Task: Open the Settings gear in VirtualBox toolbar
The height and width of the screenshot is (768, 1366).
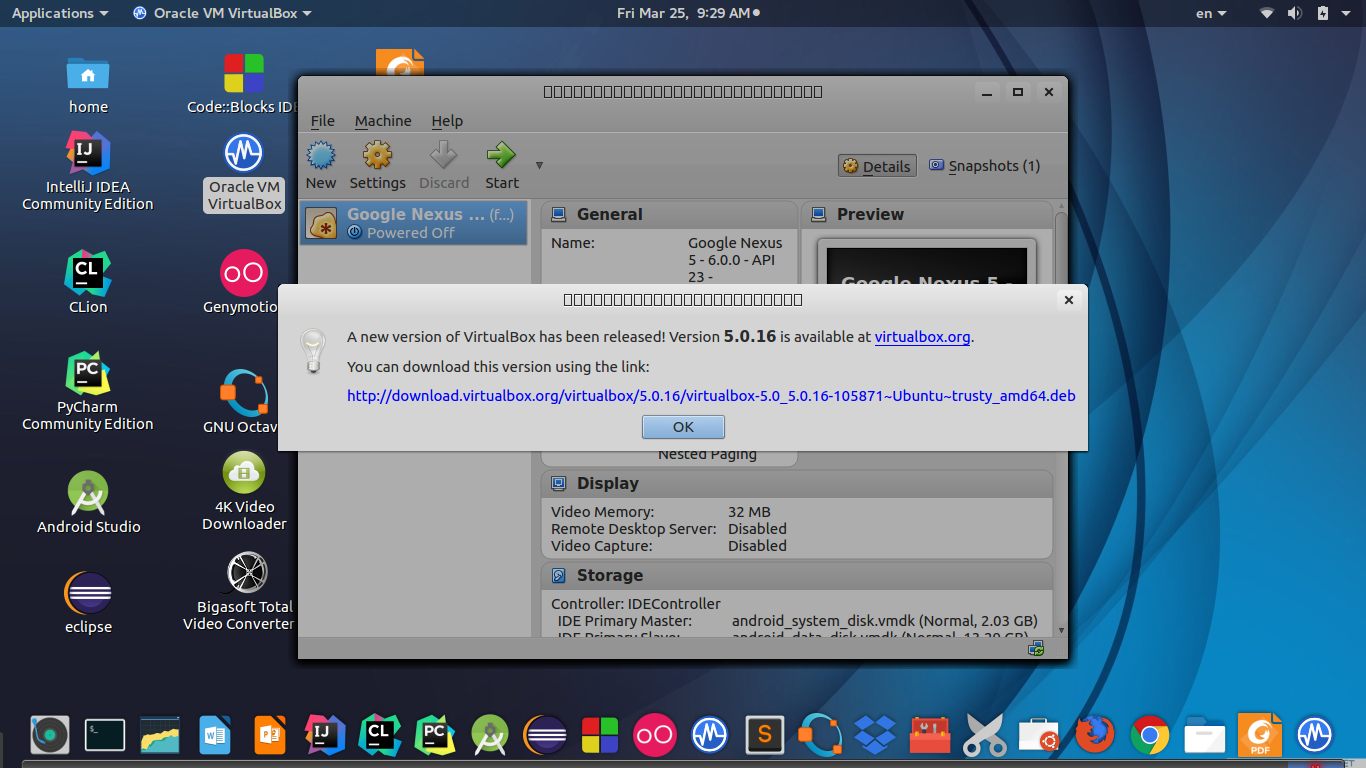Action: [x=377, y=165]
